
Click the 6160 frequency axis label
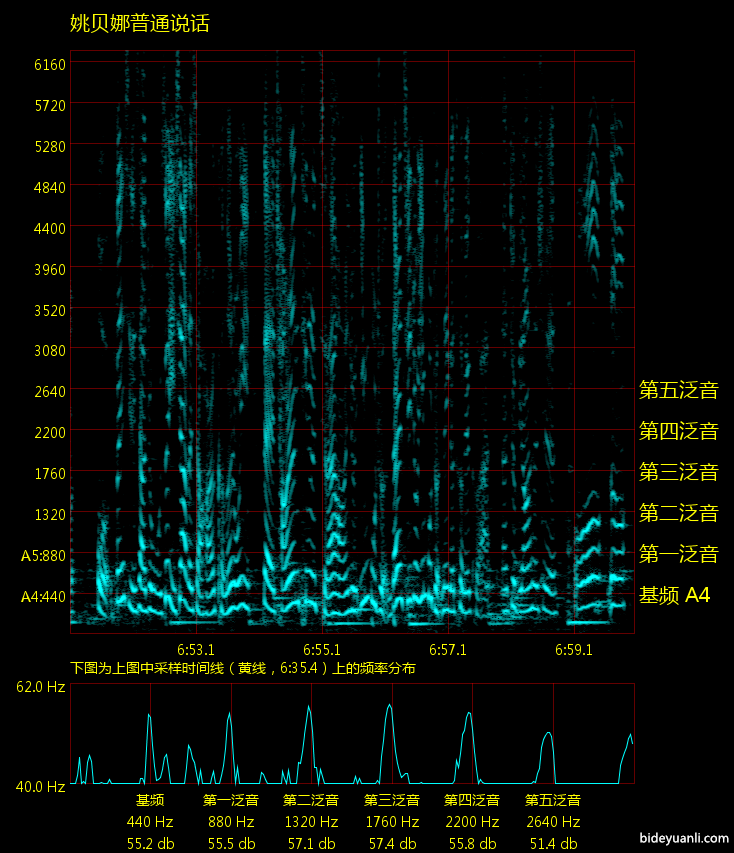tap(50, 64)
